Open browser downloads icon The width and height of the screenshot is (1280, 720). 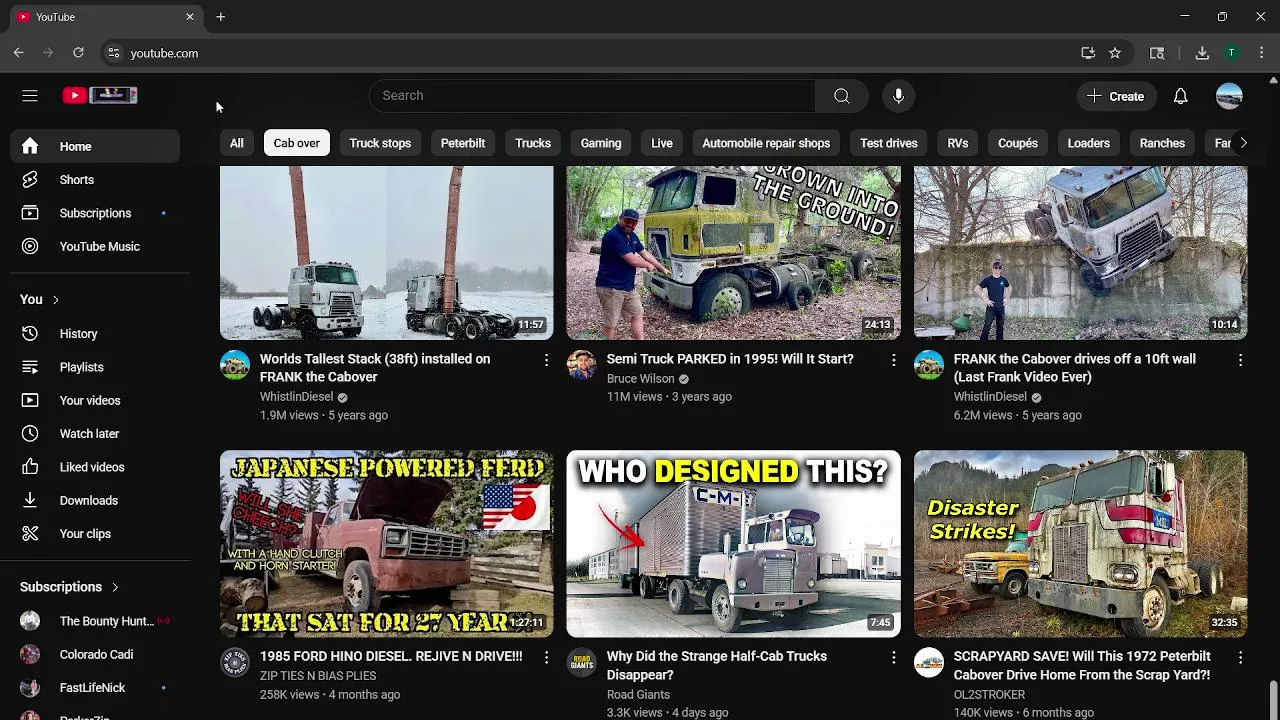(1202, 53)
